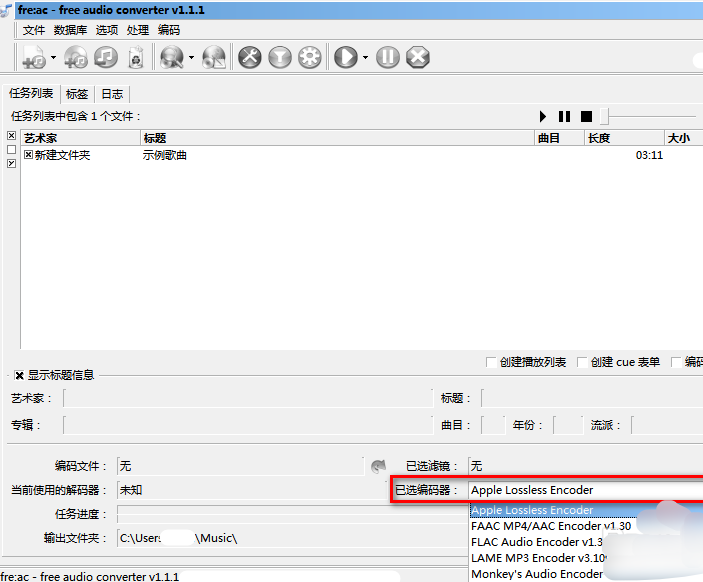
Task: Open the 处理 menu
Action: tap(138, 30)
